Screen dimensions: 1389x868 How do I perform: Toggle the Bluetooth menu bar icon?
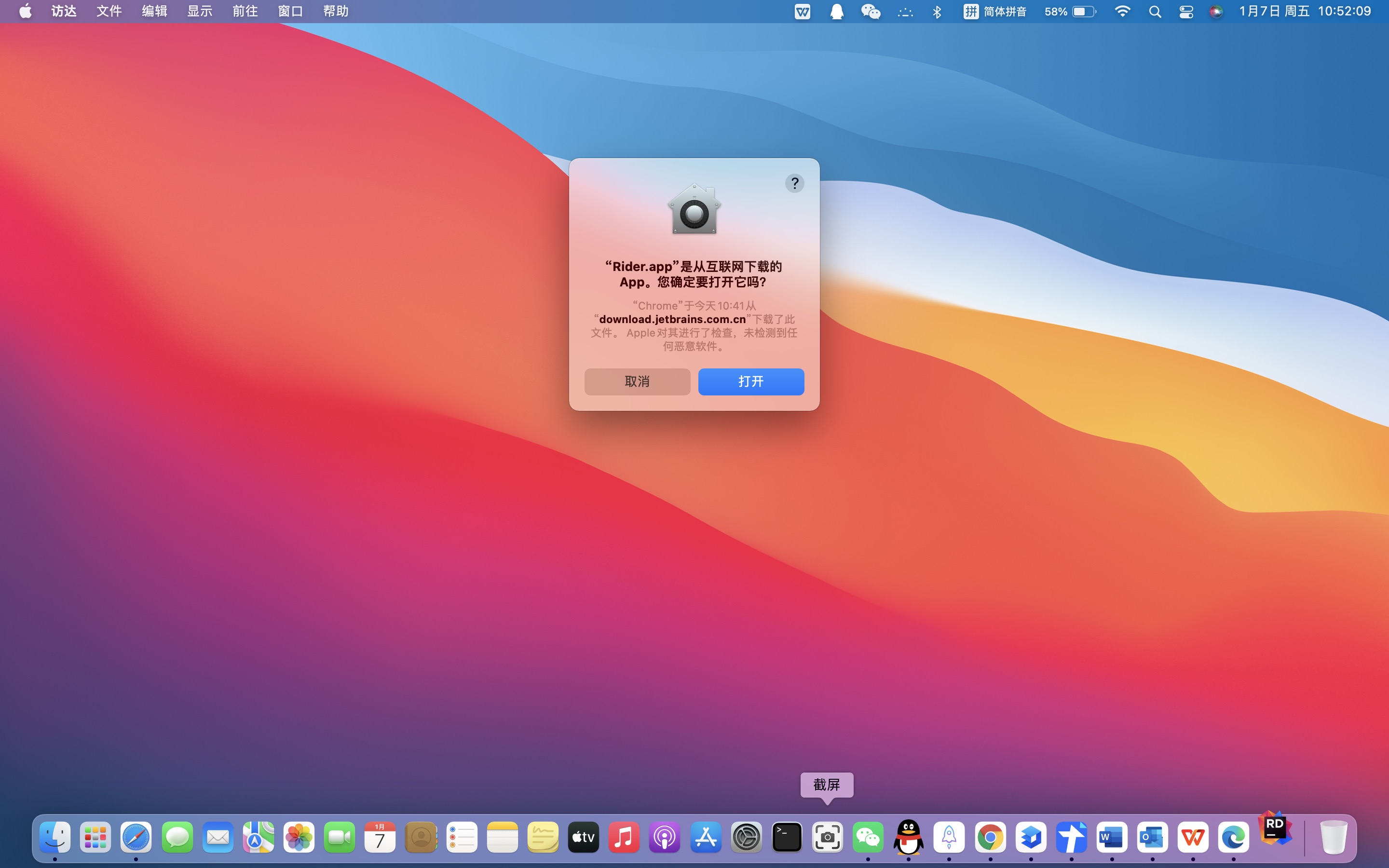tap(937, 12)
